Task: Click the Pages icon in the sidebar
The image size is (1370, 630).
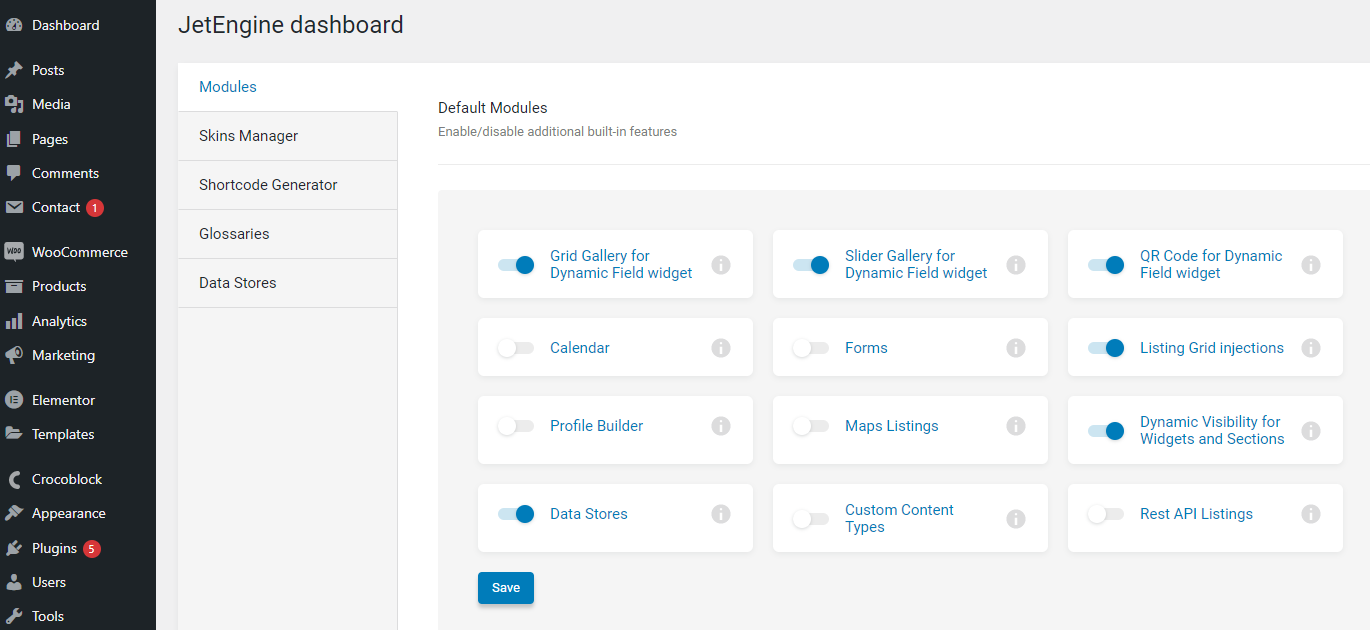Action: pos(14,139)
